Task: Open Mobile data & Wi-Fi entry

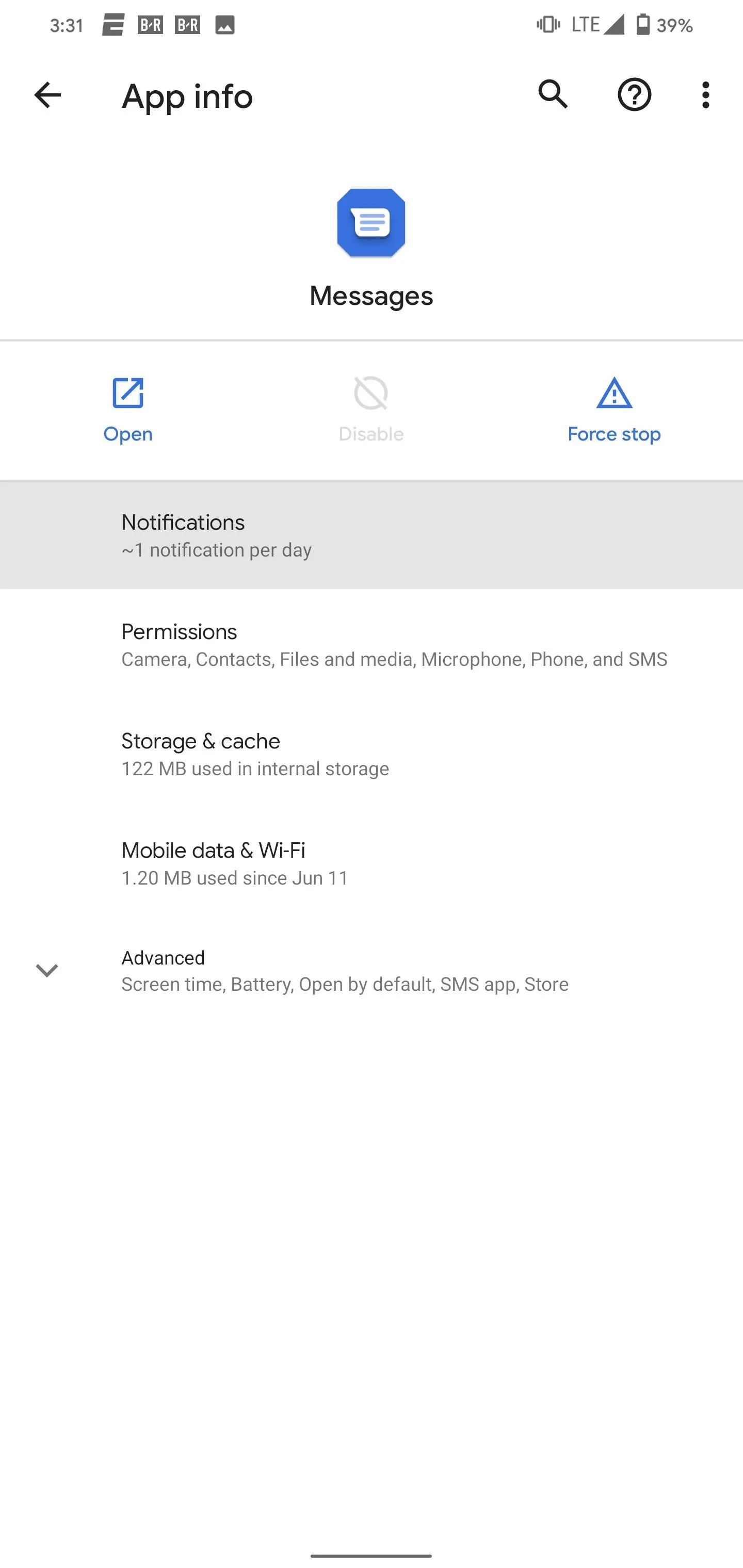Action: (x=372, y=863)
